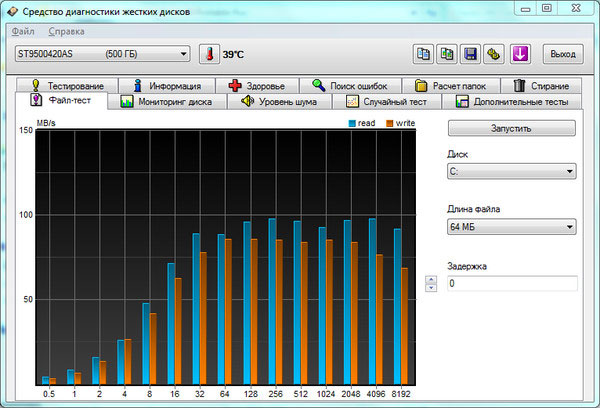Click the 256 block size axis label
Screen dimensions: 600x408
pos(276,393)
